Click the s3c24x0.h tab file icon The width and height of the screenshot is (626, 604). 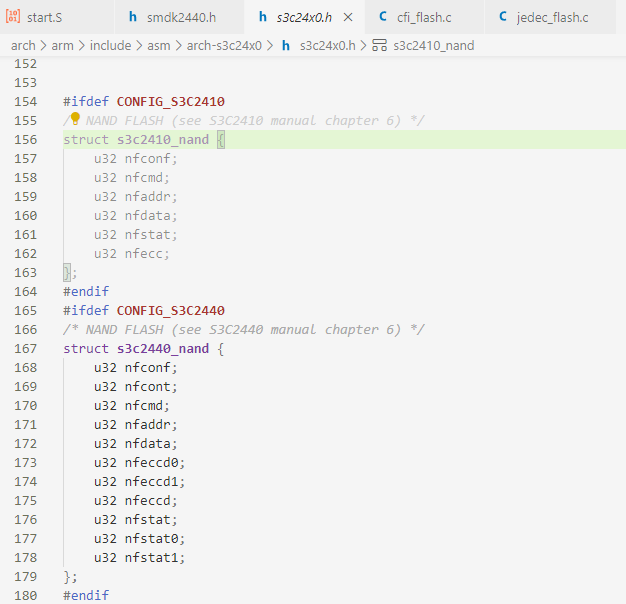pos(262,17)
